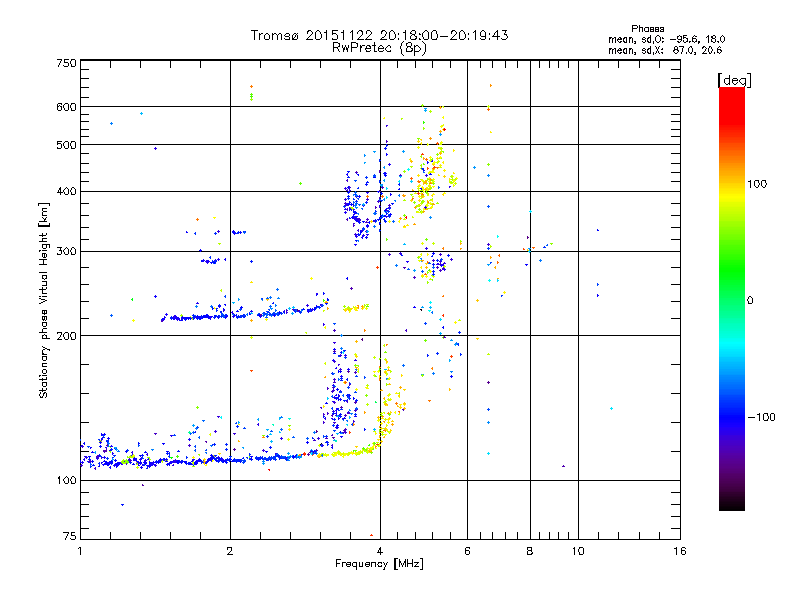The image size is (800, 600).
Task: Click the 'Stationary phase Virtual Height [km]' y-axis title
Action: [x=44, y=300]
